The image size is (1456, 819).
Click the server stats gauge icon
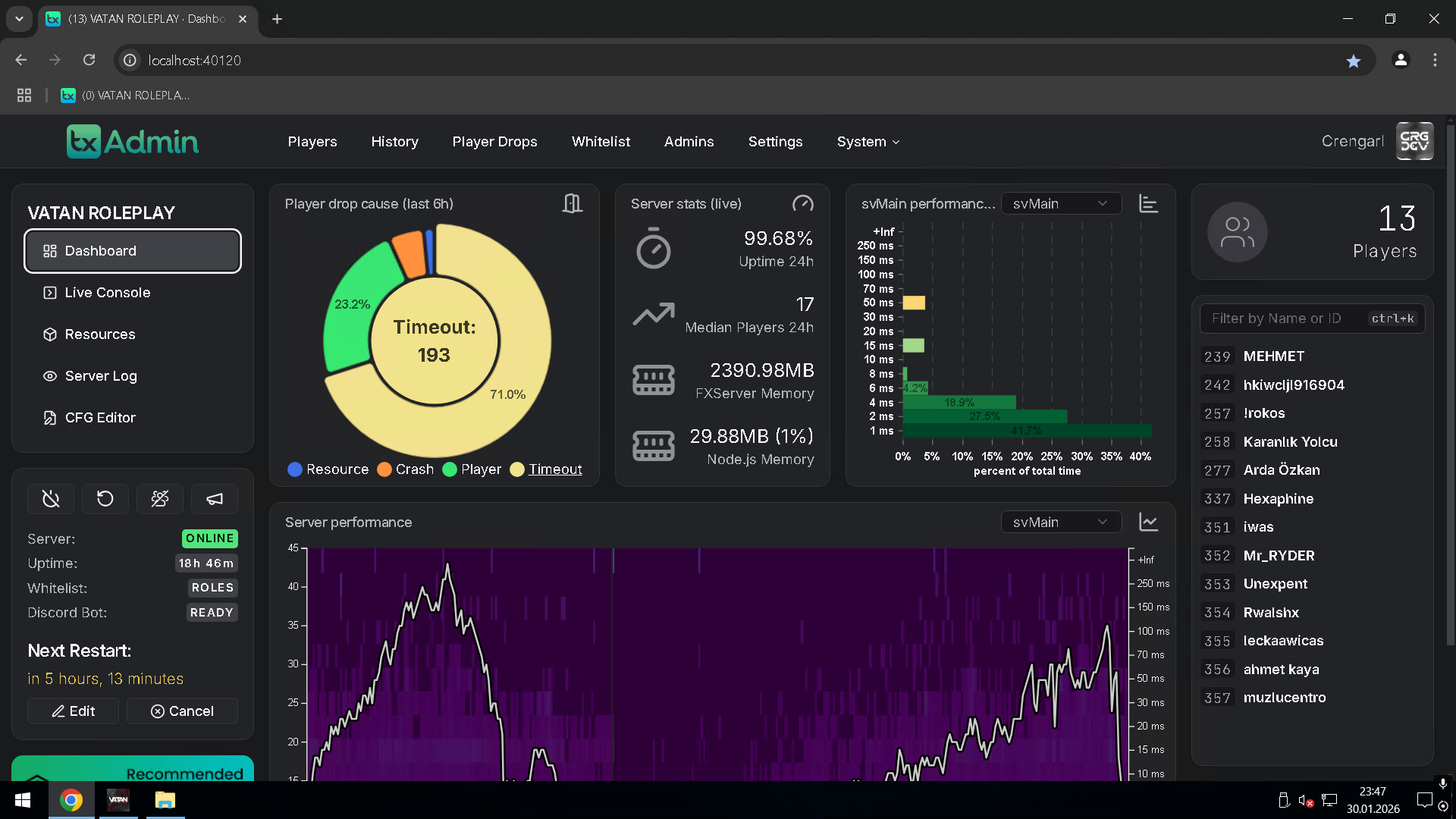[802, 203]
